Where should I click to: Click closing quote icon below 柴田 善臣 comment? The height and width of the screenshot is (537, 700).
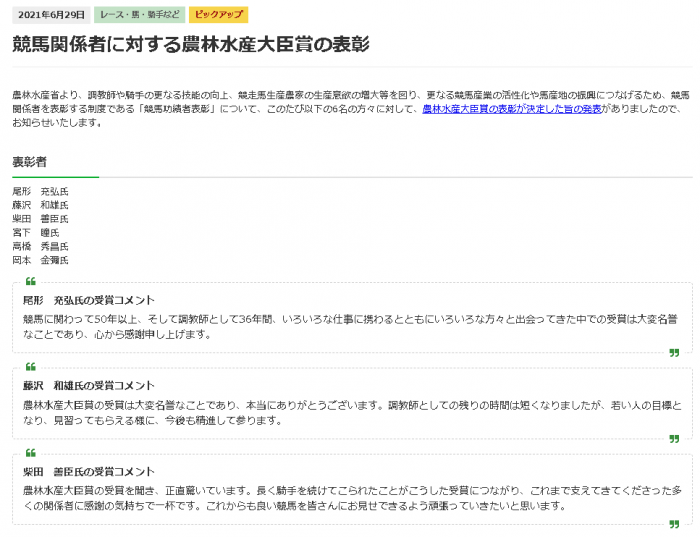(x=674, y=524)
